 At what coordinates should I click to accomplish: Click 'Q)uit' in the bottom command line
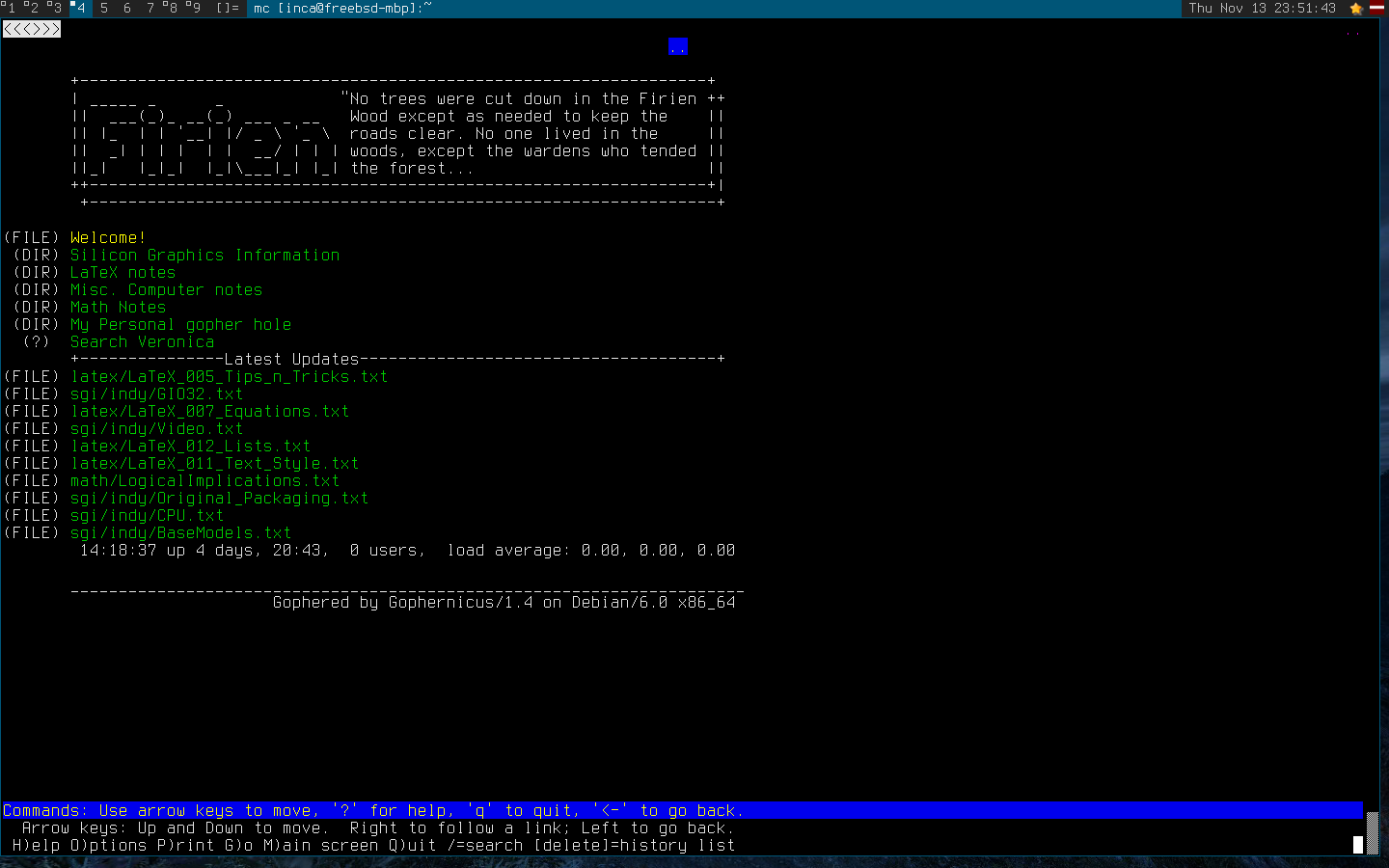[x=412, y=845]
